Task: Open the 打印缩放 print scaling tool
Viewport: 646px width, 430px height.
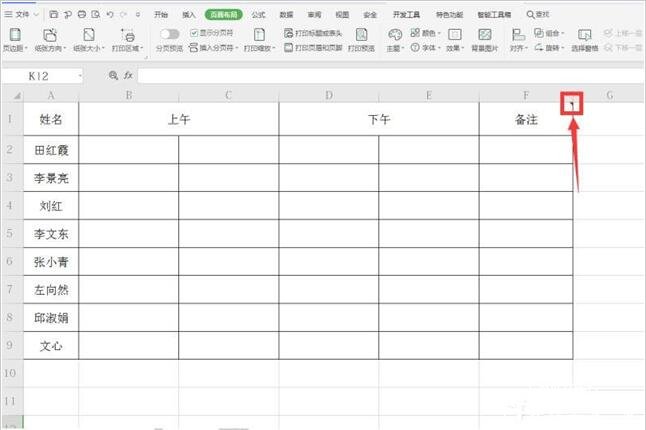Action: [x=259, y=40]
